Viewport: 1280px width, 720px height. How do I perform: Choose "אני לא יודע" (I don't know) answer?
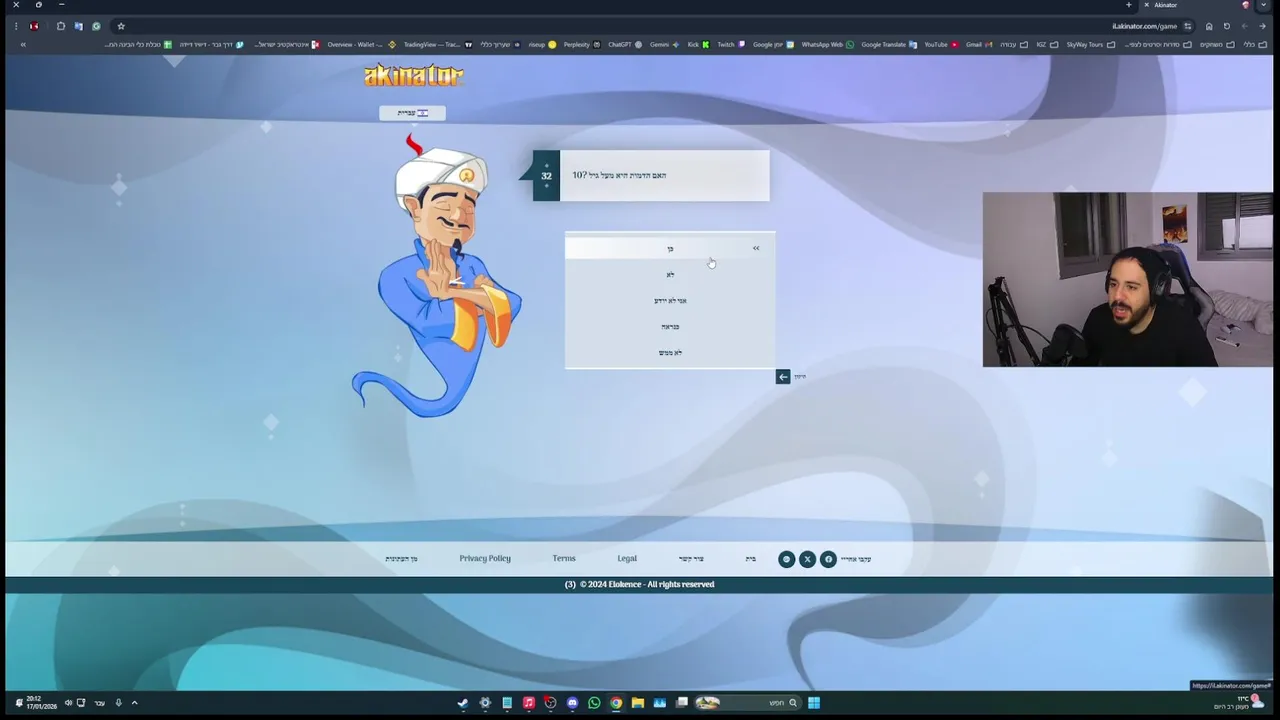pyautogui.click(x=670, y=300)
